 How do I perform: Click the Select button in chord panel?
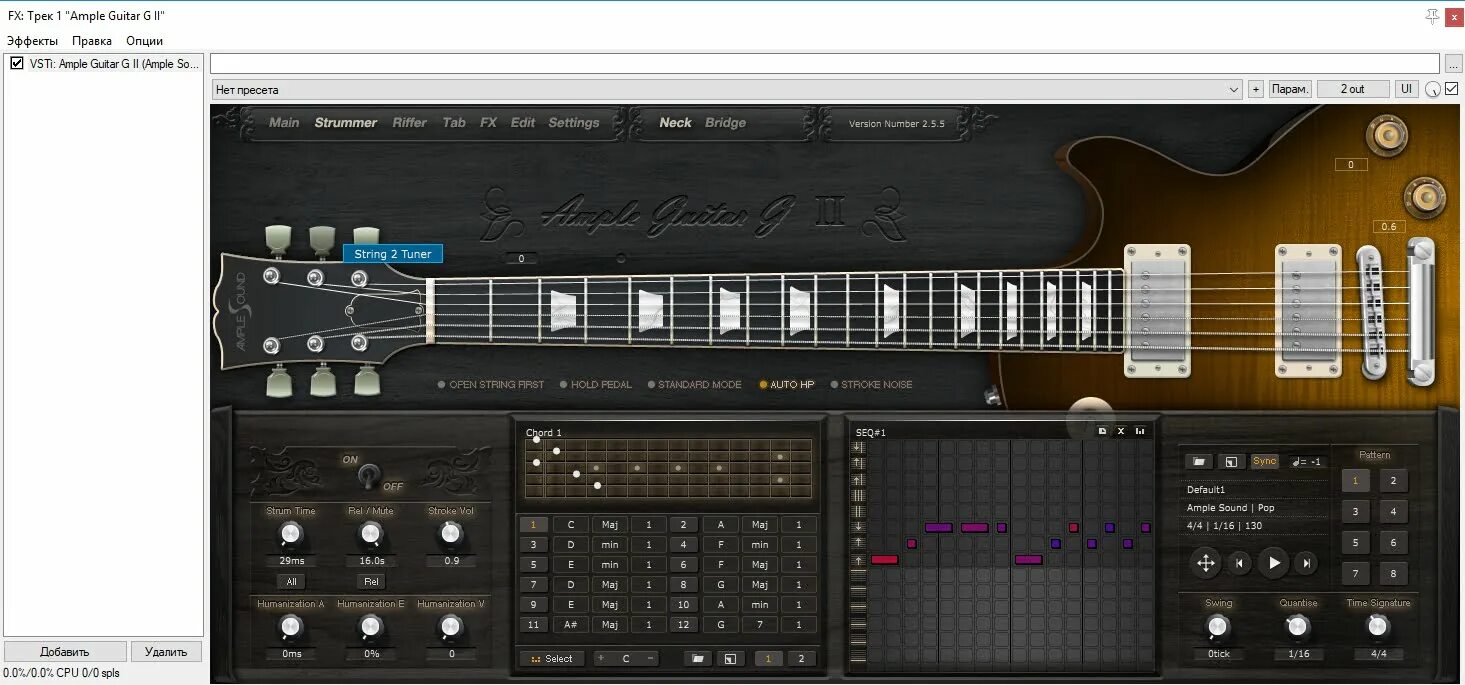pyautogui.click(x=552, y=658)
